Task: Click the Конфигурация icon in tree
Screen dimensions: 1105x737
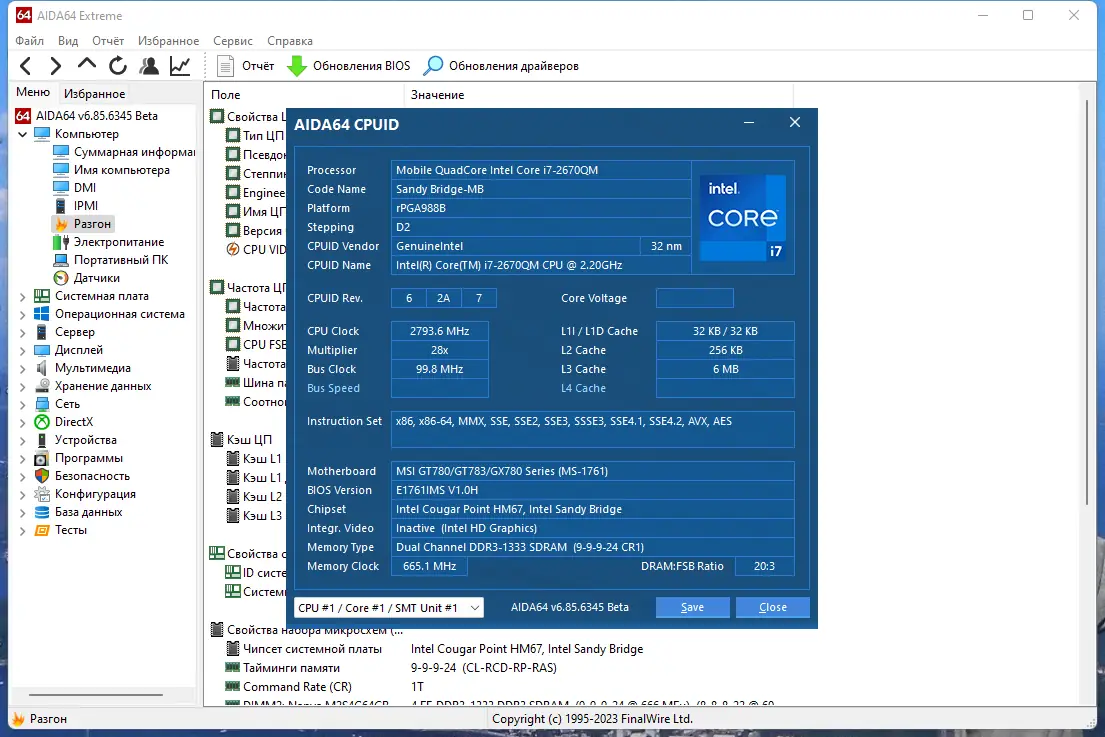Action: (42, 494)
